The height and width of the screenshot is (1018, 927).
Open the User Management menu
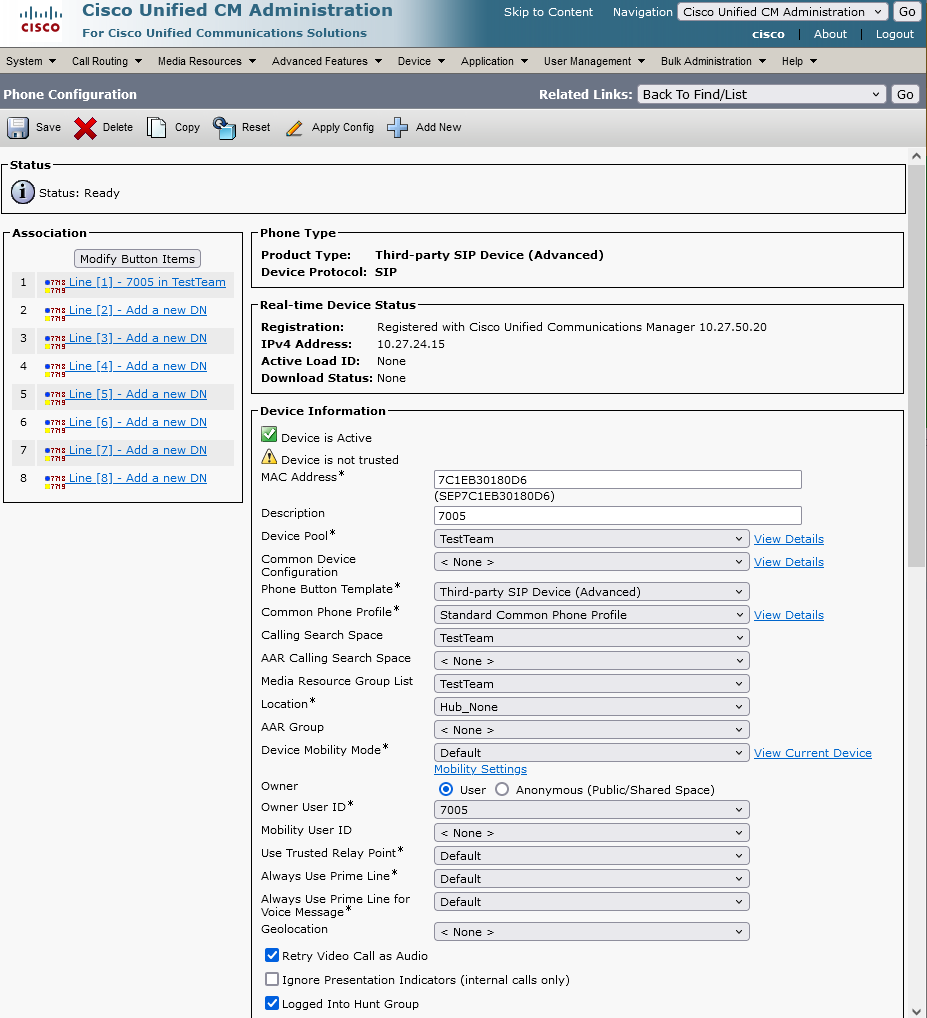tap(594, 61)
